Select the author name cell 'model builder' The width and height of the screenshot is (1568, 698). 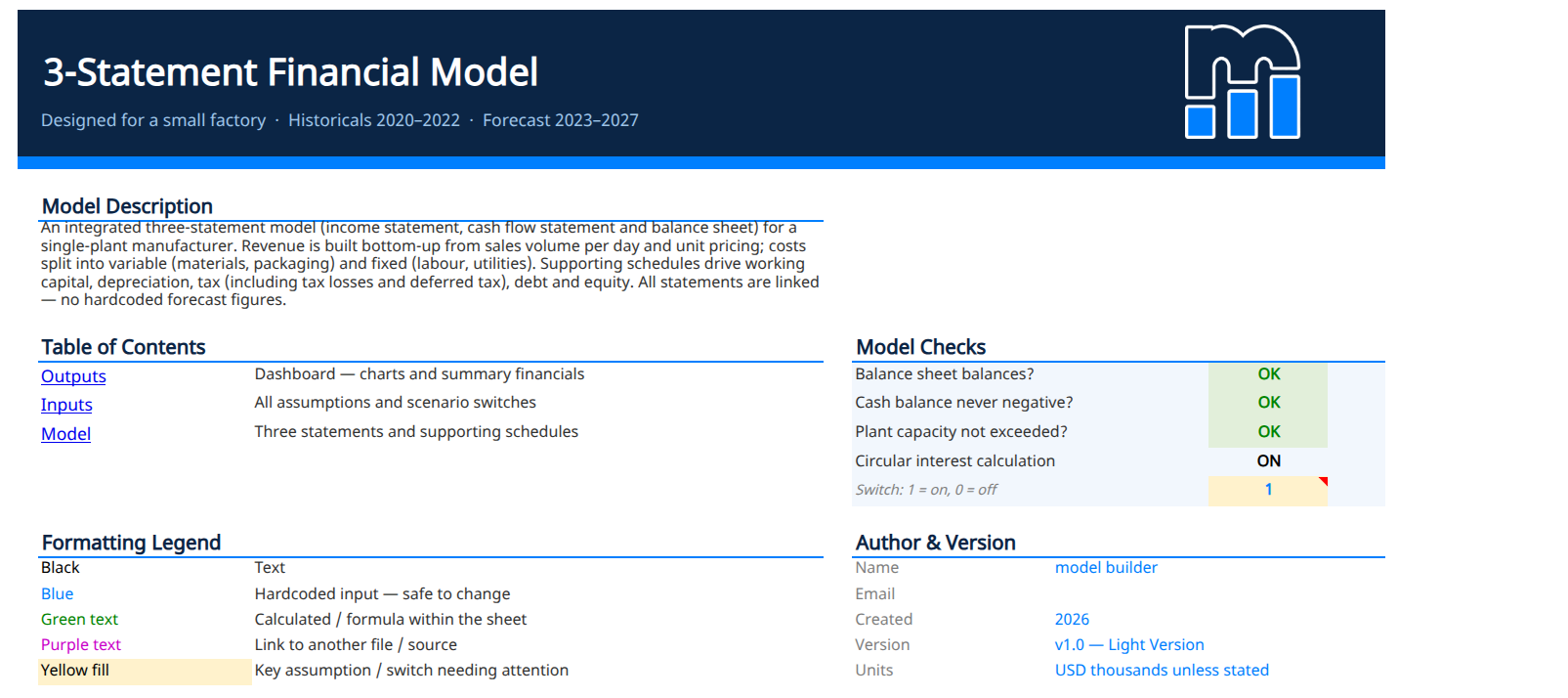1106,568
